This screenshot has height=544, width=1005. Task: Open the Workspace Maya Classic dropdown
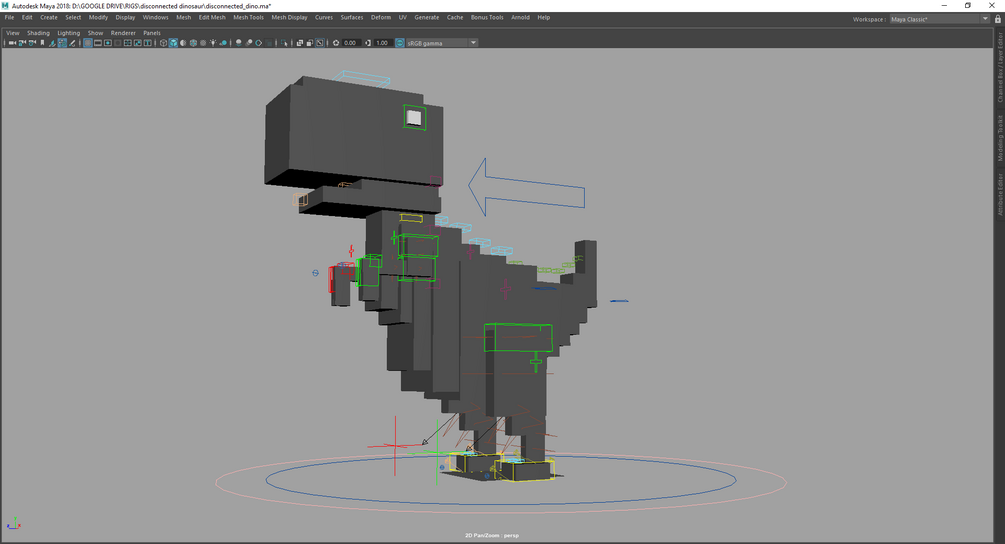[x=940, y=19]
